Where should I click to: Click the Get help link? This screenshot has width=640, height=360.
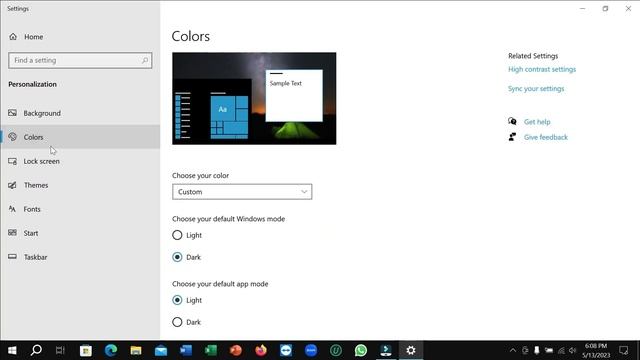click(x=537, y=122)
